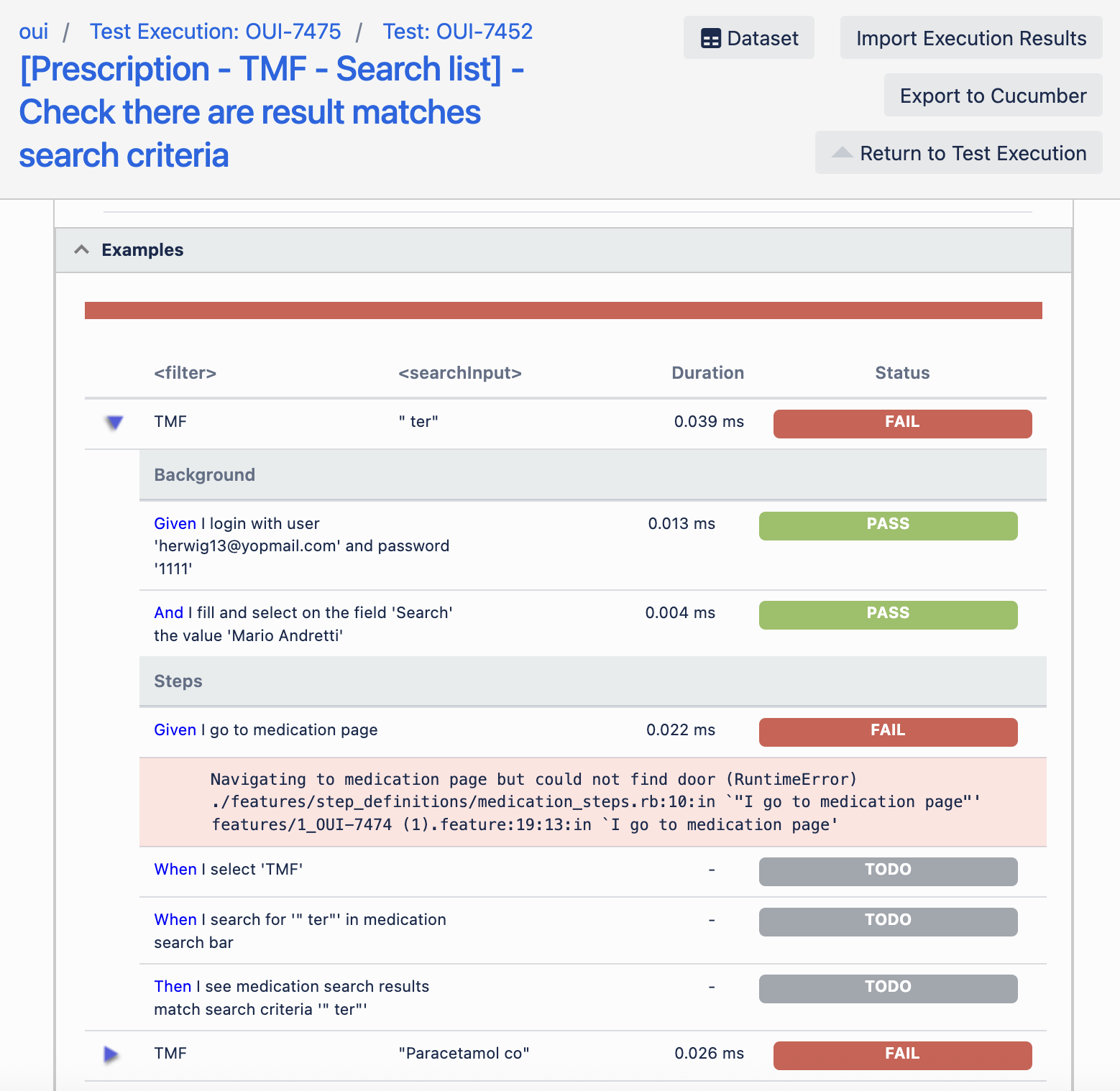Go to Test Execution: OUI-7475 breadcrumb
This screenshot has height=1091, width=1120.
tap(215, 32)
